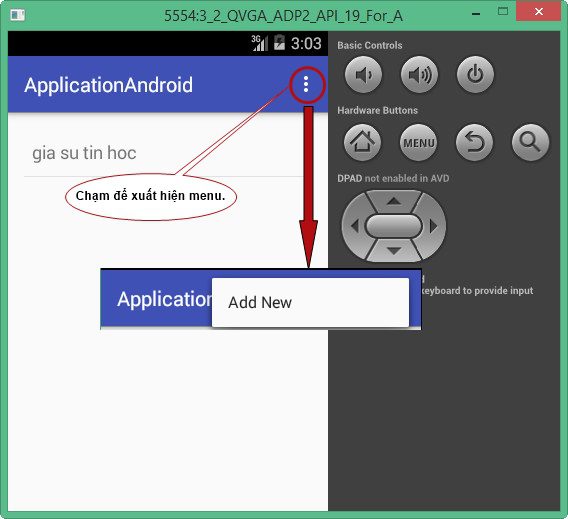Click the 3:03 clock in status bar
Image resolution: width=568 pixels, height=519 pixels.
[x=306, y=43]
